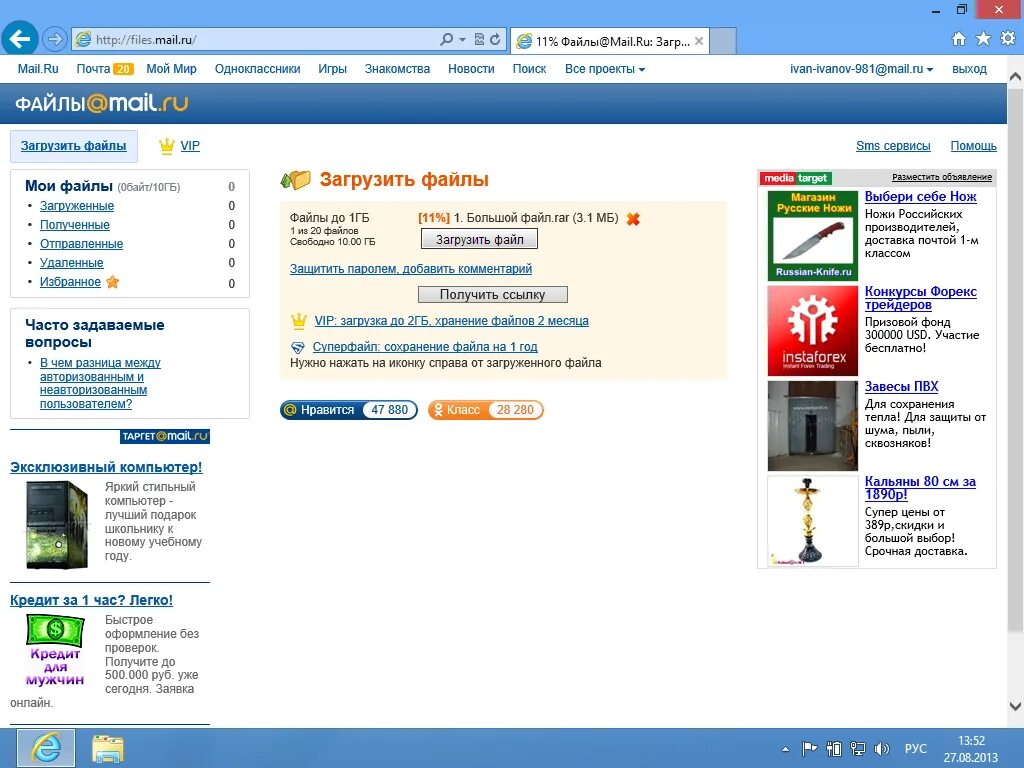Viewport: 1024px width, 768px height.
Task: Open Sms сервисы link
Action: (893, 146)
